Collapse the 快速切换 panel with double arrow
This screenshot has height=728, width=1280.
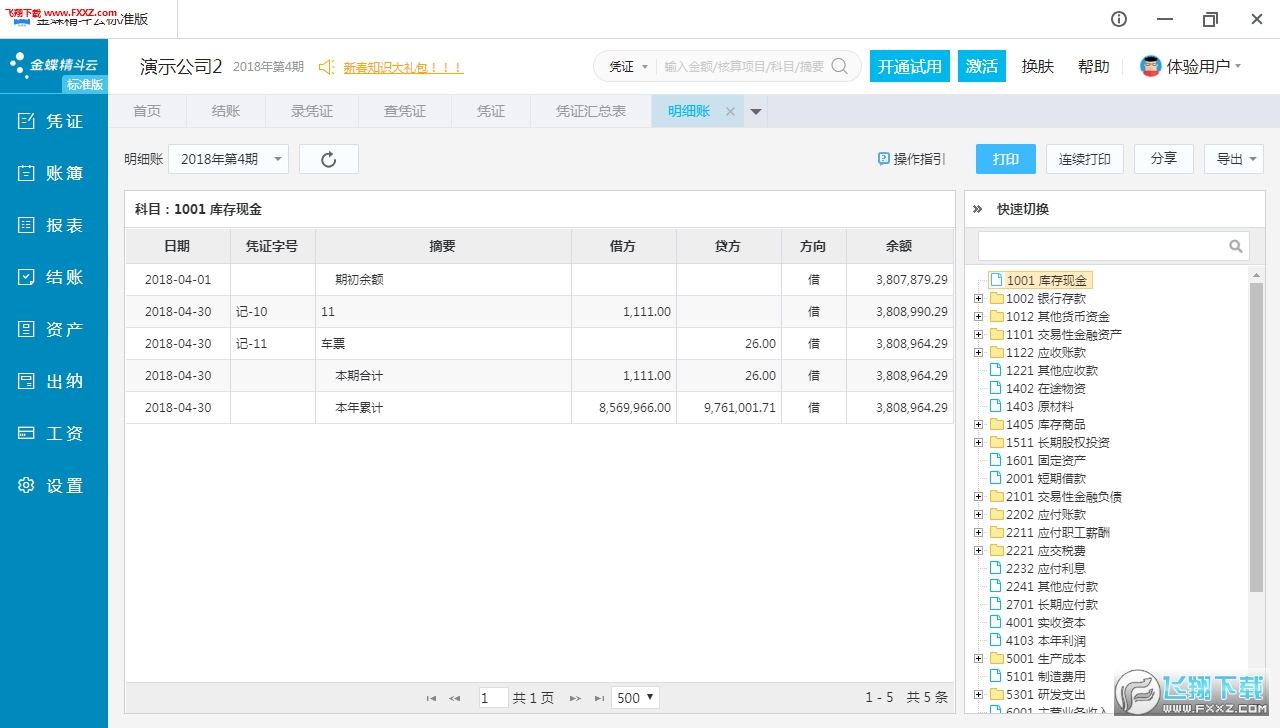point(978,209)
